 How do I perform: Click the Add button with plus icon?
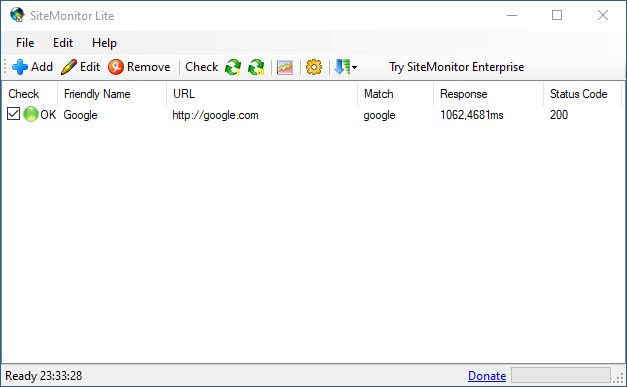coord(32,67)
